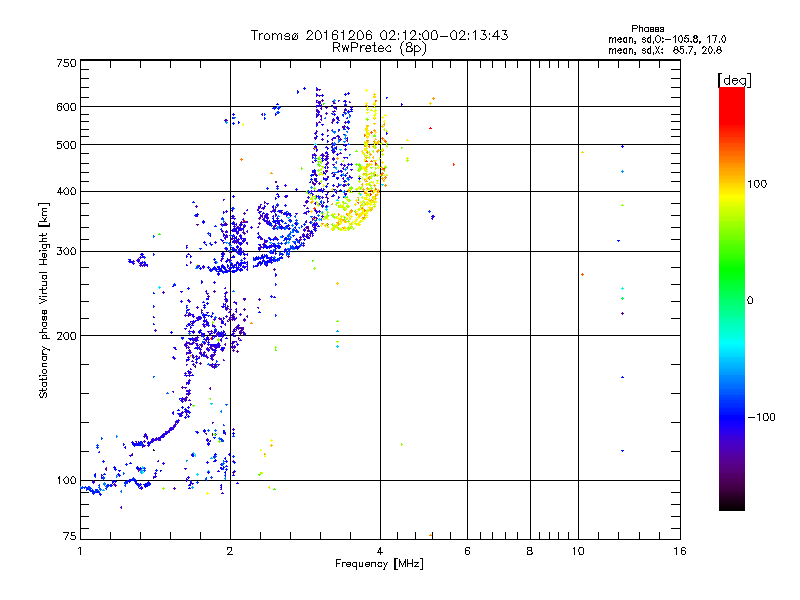Click the phase colorbar gradient
The height and width of the screenshot is (600, 800).
point(732,298)
